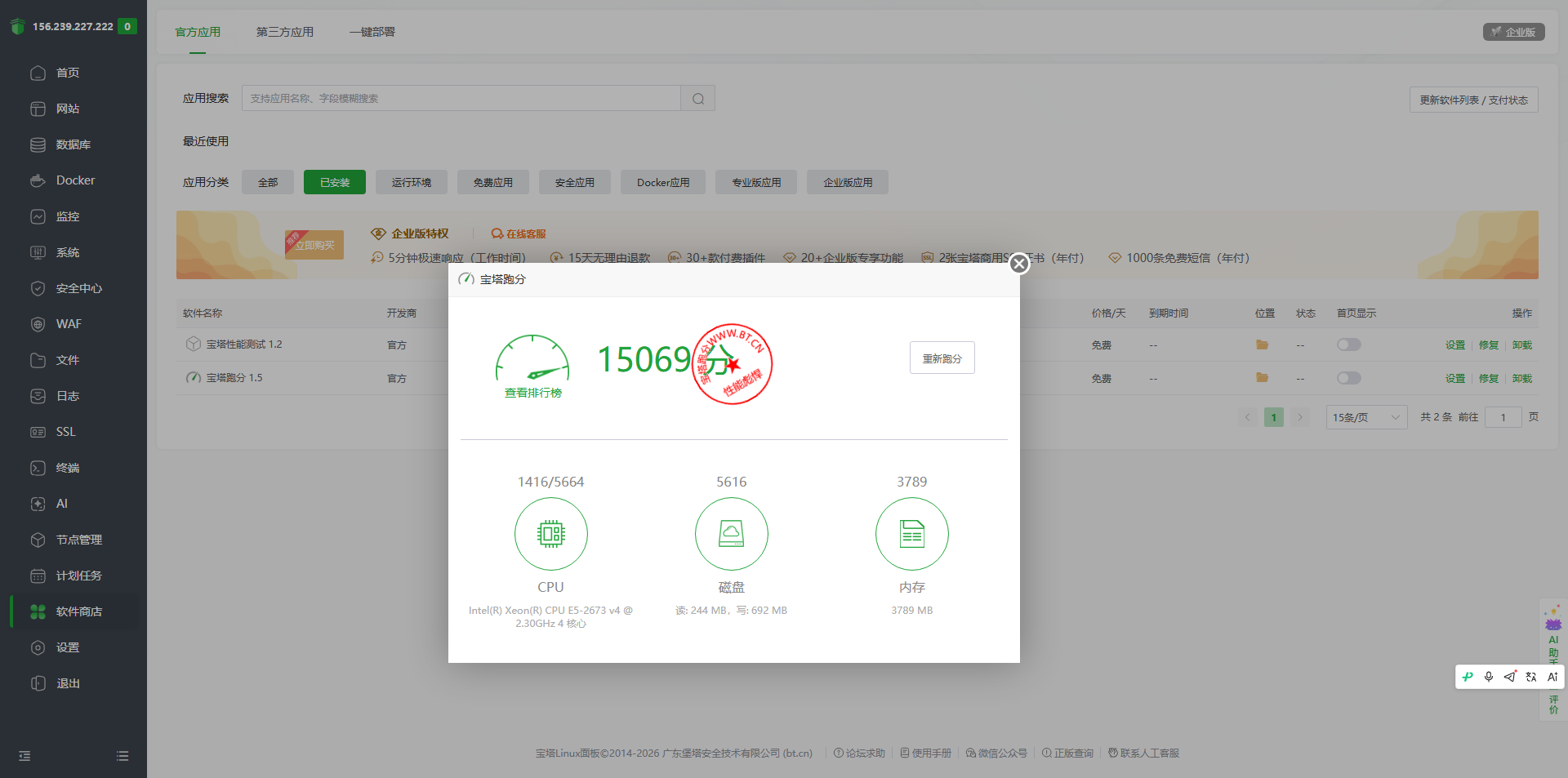Viewport: 1568px width, 778px height.
Task: Open the 监控 monitoring page
Action: coord(68,216)
